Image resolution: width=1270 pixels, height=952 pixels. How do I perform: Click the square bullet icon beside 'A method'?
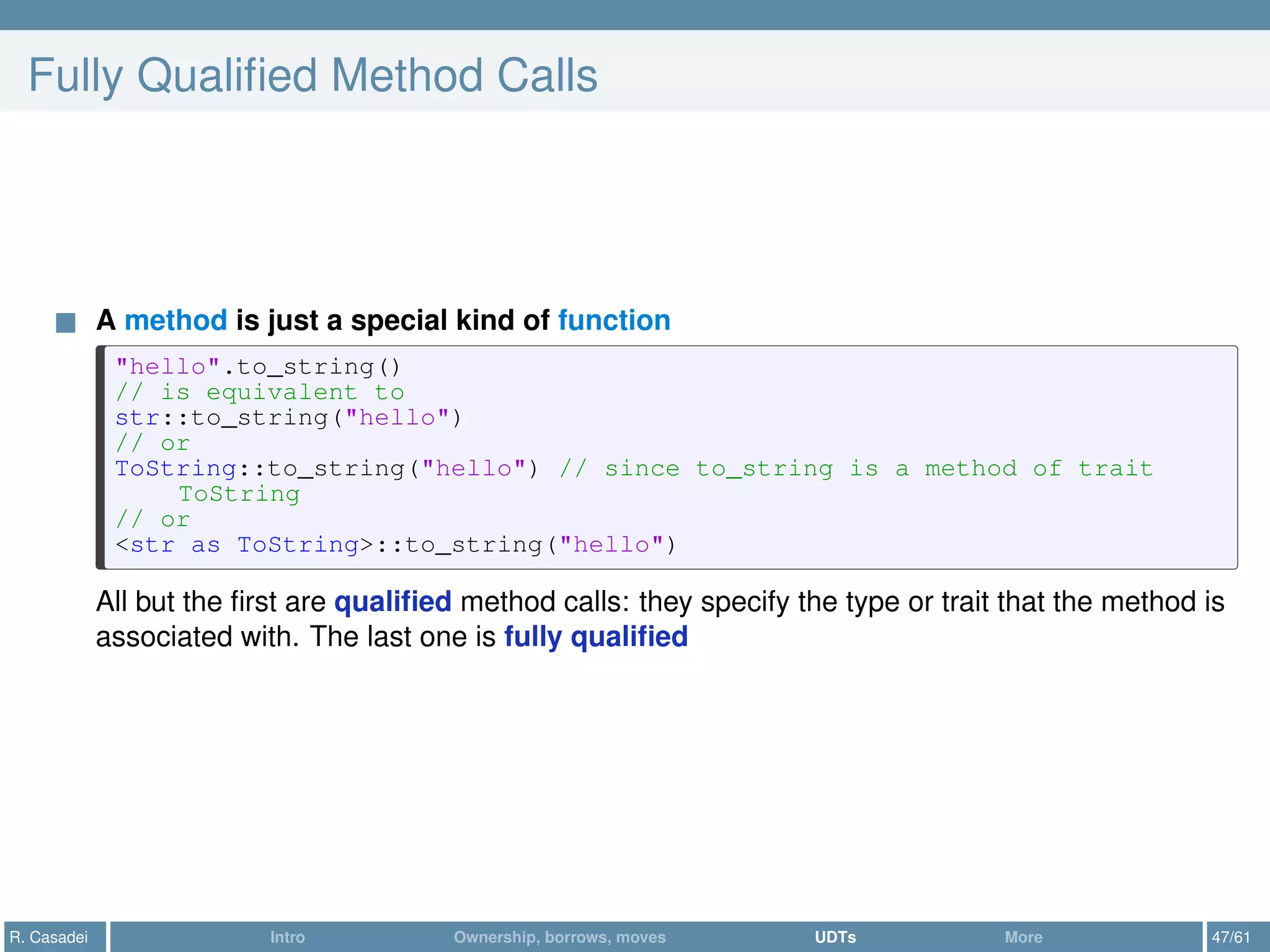point(66,322)
